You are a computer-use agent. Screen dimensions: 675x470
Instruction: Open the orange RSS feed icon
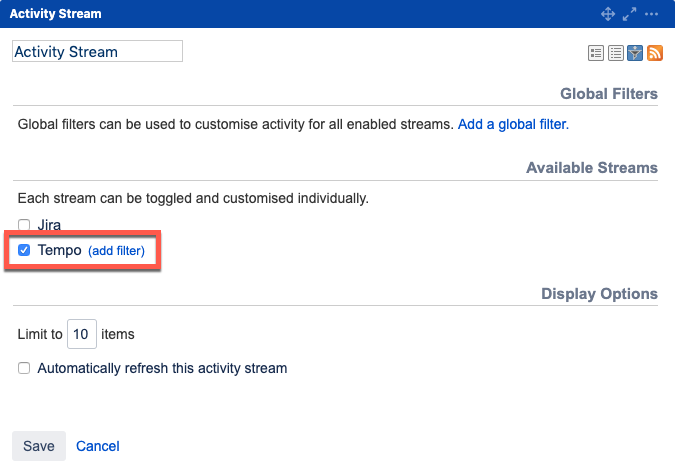pyautogui.click(x=655, y=53)
